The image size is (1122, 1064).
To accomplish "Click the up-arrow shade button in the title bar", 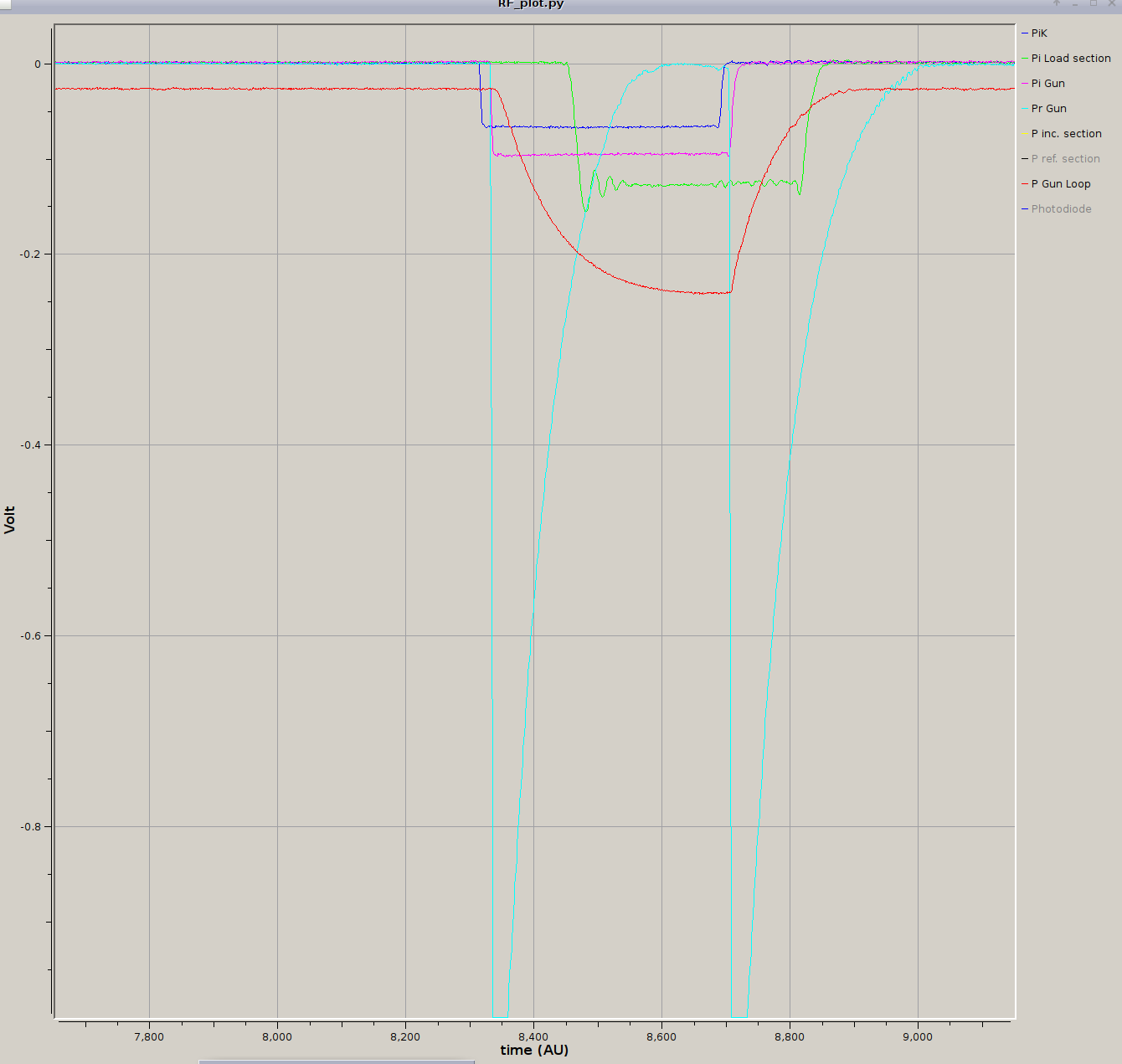I will click(x=1057, y=3).
